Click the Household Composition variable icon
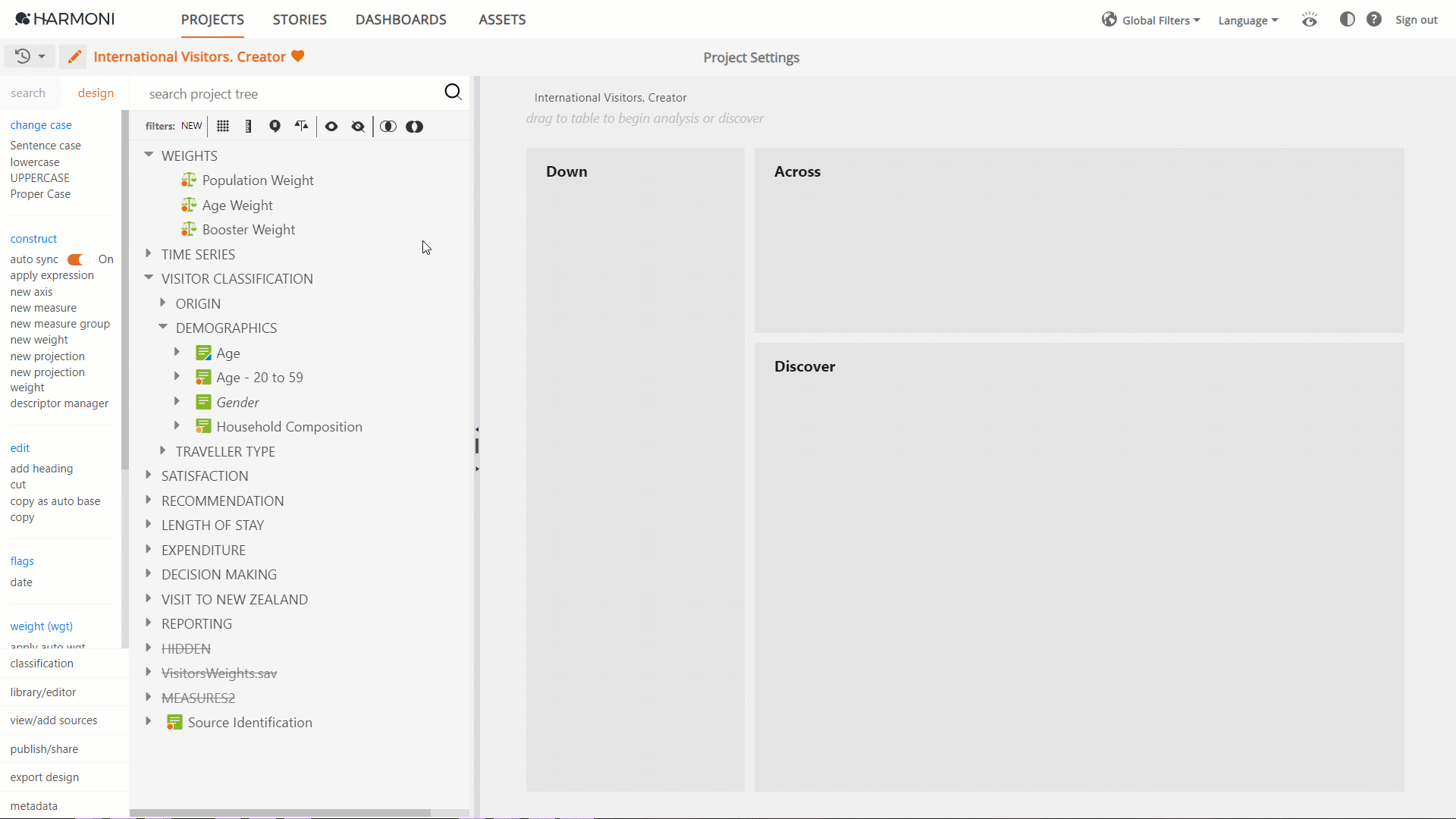This screenshot has width=1456, height=819. pyautogui.click(x=203, y=427)
